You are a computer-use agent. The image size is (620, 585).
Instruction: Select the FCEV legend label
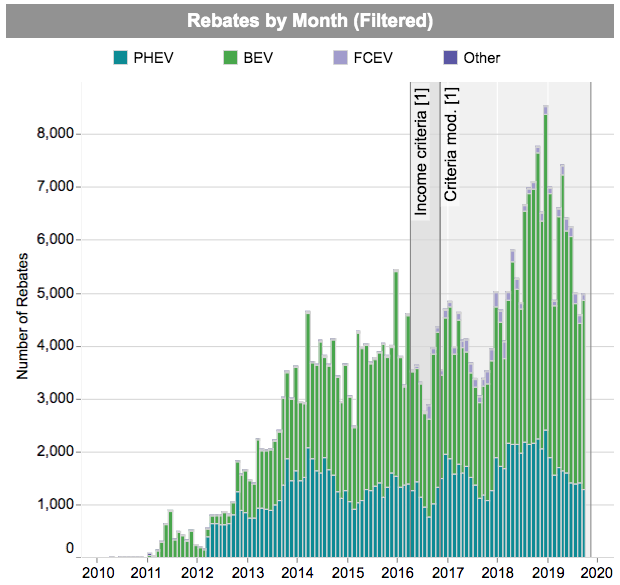(373, 58)
